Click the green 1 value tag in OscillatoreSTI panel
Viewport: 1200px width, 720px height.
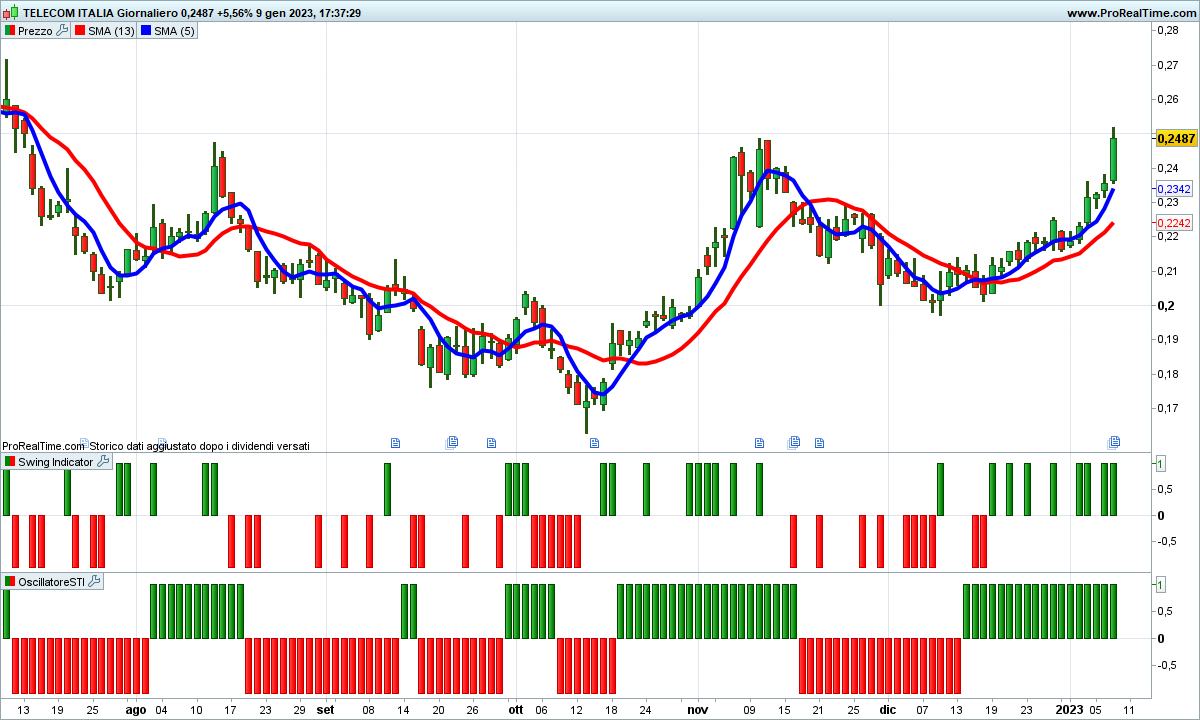click(1160, 584)
